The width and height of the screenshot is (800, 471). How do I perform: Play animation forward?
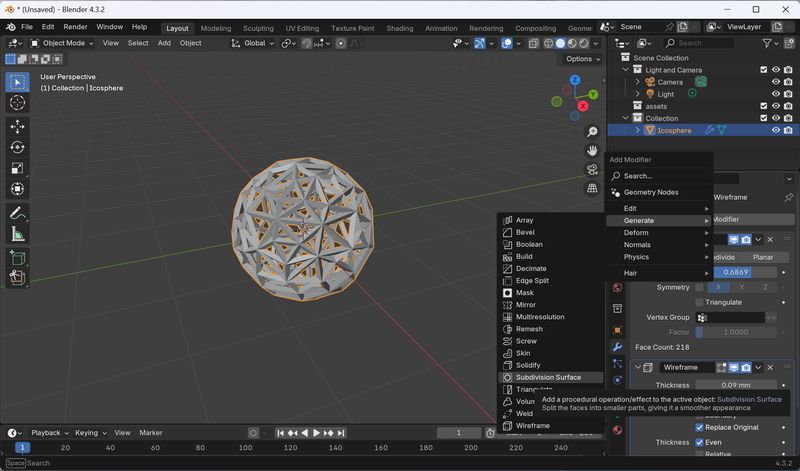point(316,433)
